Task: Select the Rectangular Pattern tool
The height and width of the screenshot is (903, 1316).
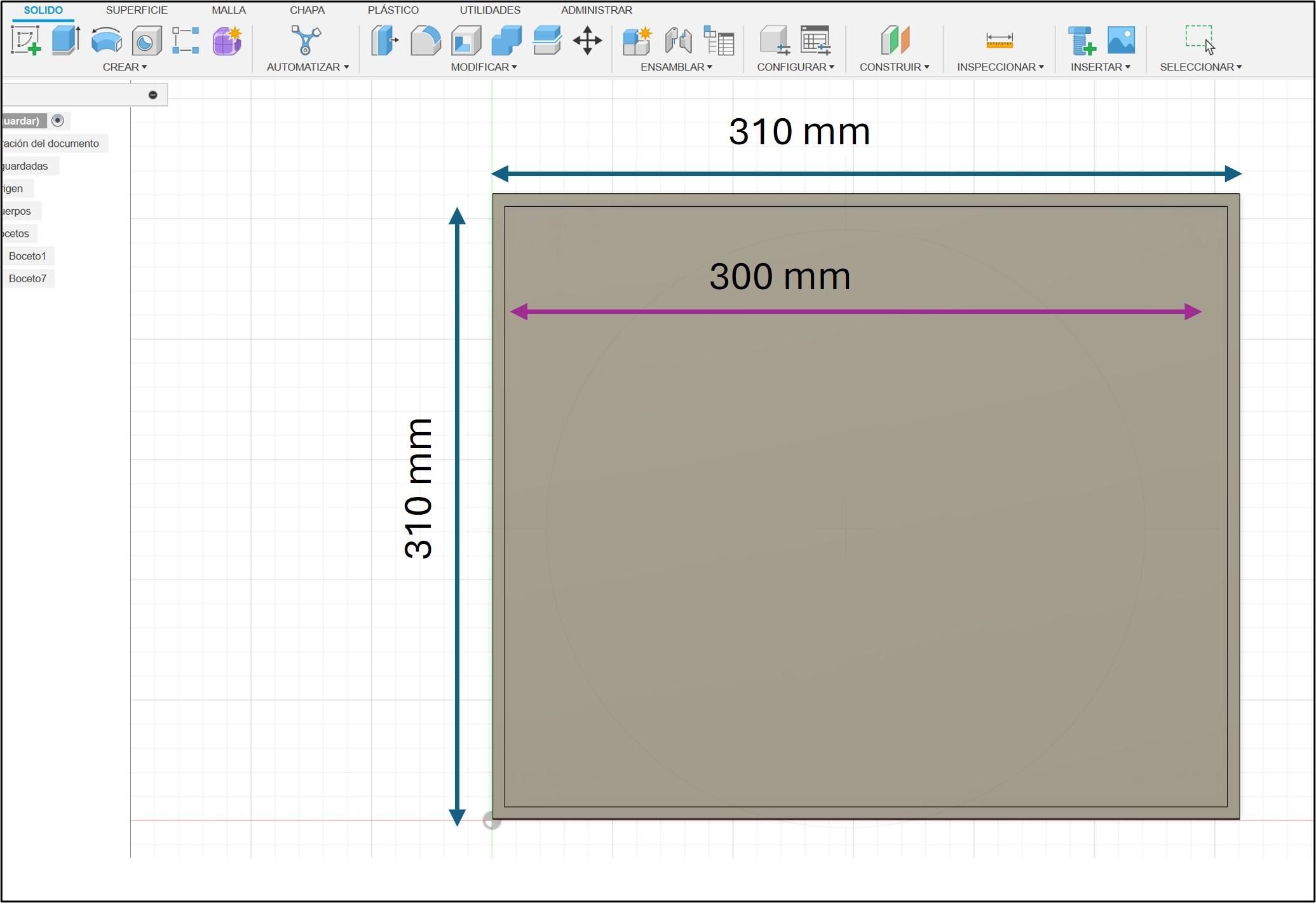Action: point(186,40)
